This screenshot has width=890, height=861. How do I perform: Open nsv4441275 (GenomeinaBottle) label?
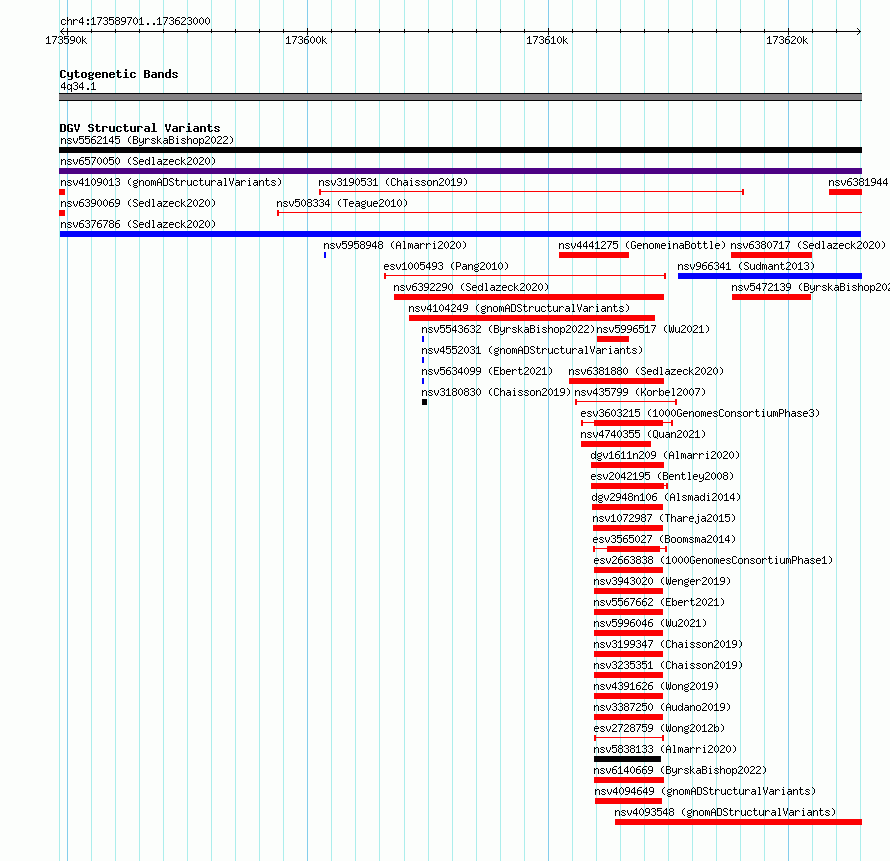coord(642,245)
